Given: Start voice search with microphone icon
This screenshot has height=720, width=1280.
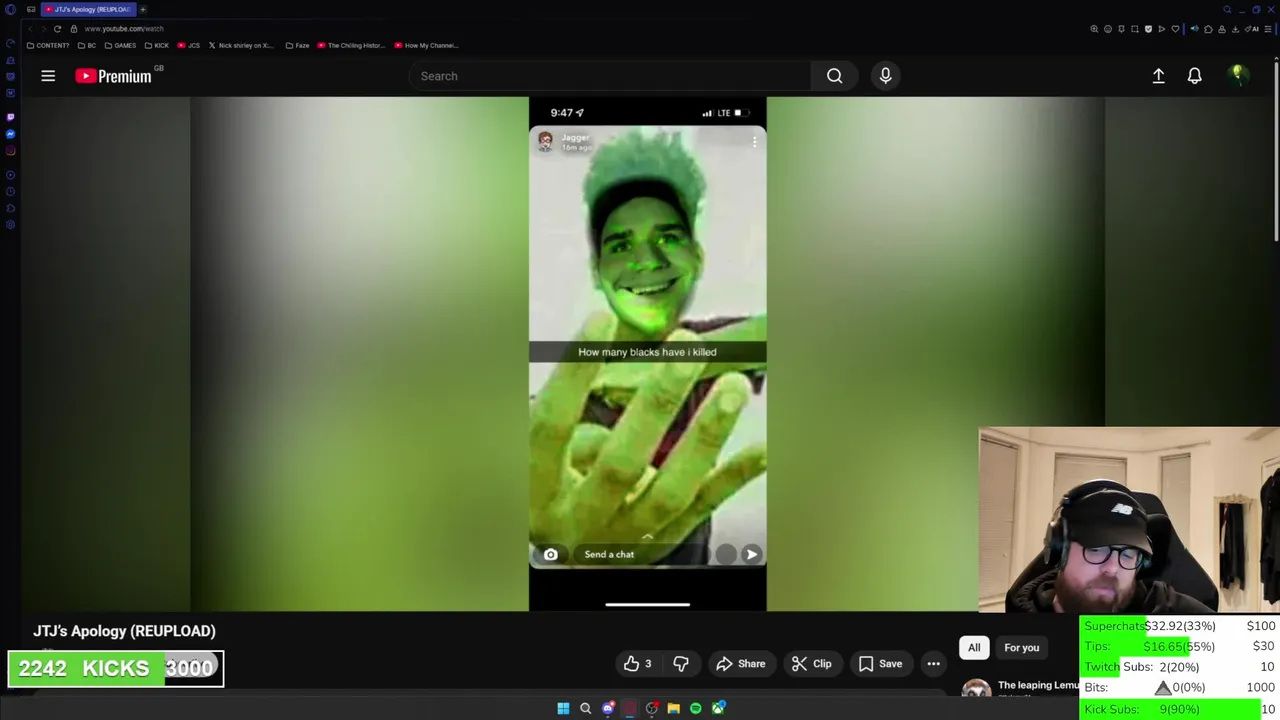Looking at the screenshot, I should 885,76.
